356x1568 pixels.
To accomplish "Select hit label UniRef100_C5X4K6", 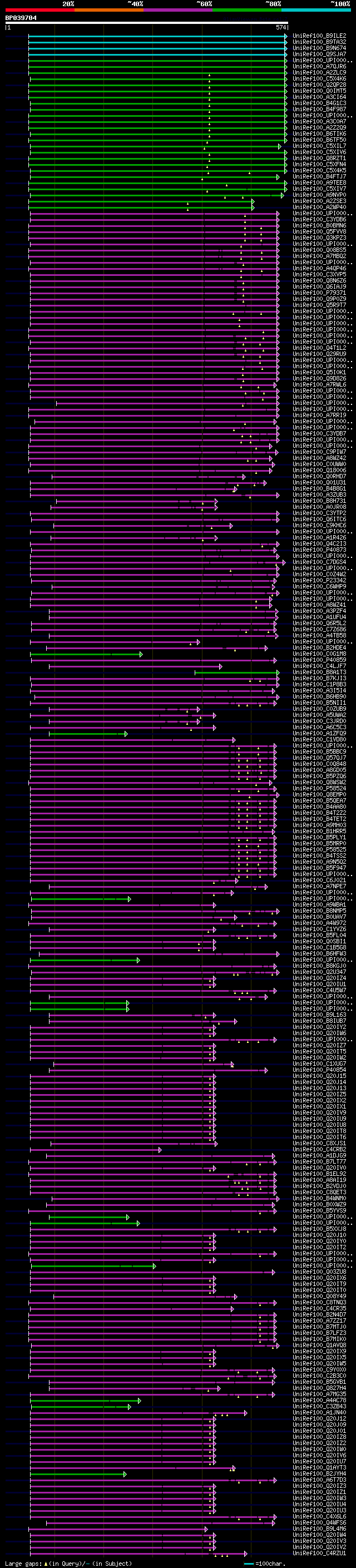I will (319, 78).
